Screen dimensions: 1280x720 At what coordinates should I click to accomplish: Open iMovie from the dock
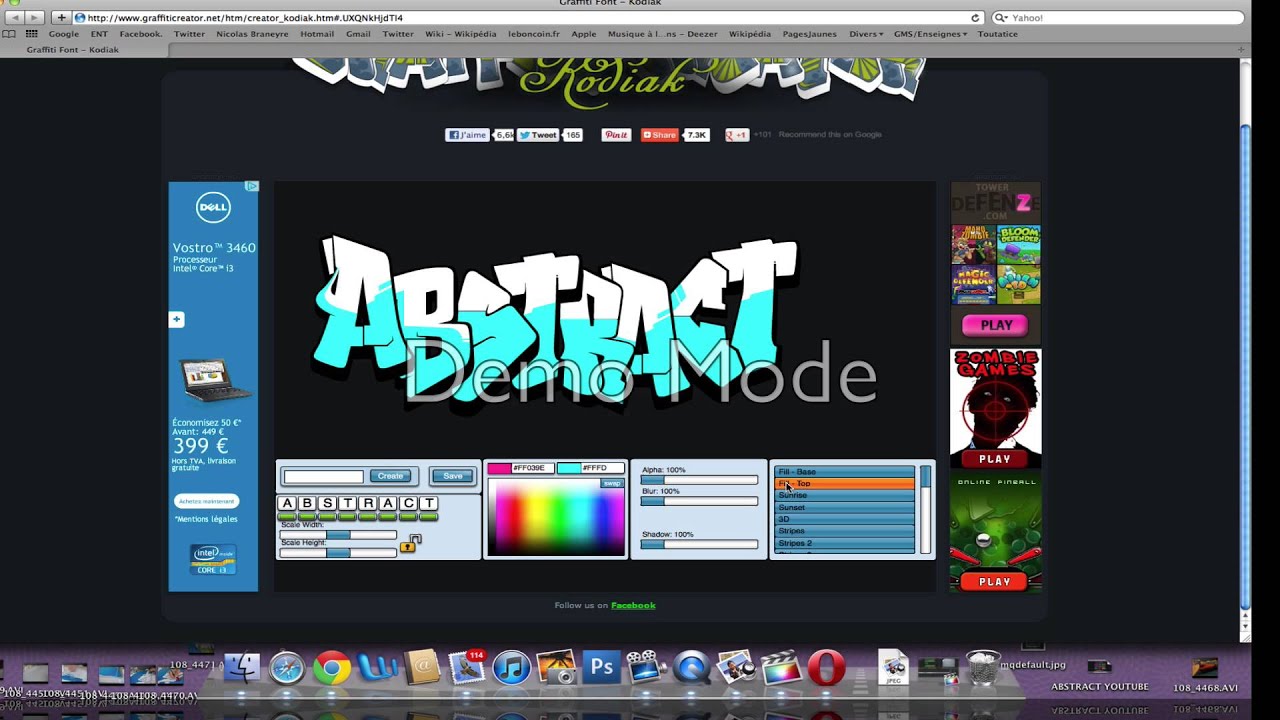click(646, 667)
